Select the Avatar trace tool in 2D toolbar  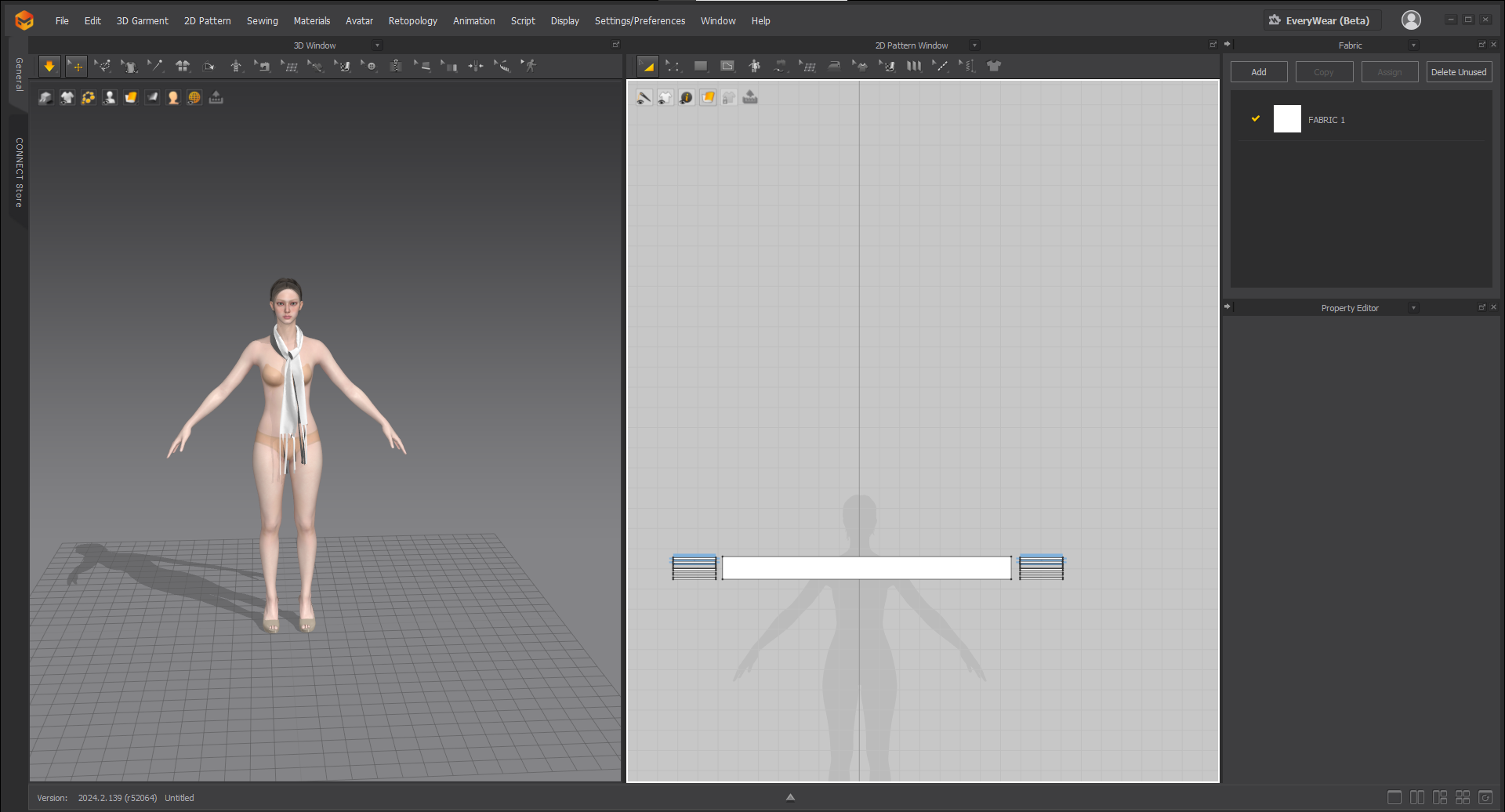754,67
